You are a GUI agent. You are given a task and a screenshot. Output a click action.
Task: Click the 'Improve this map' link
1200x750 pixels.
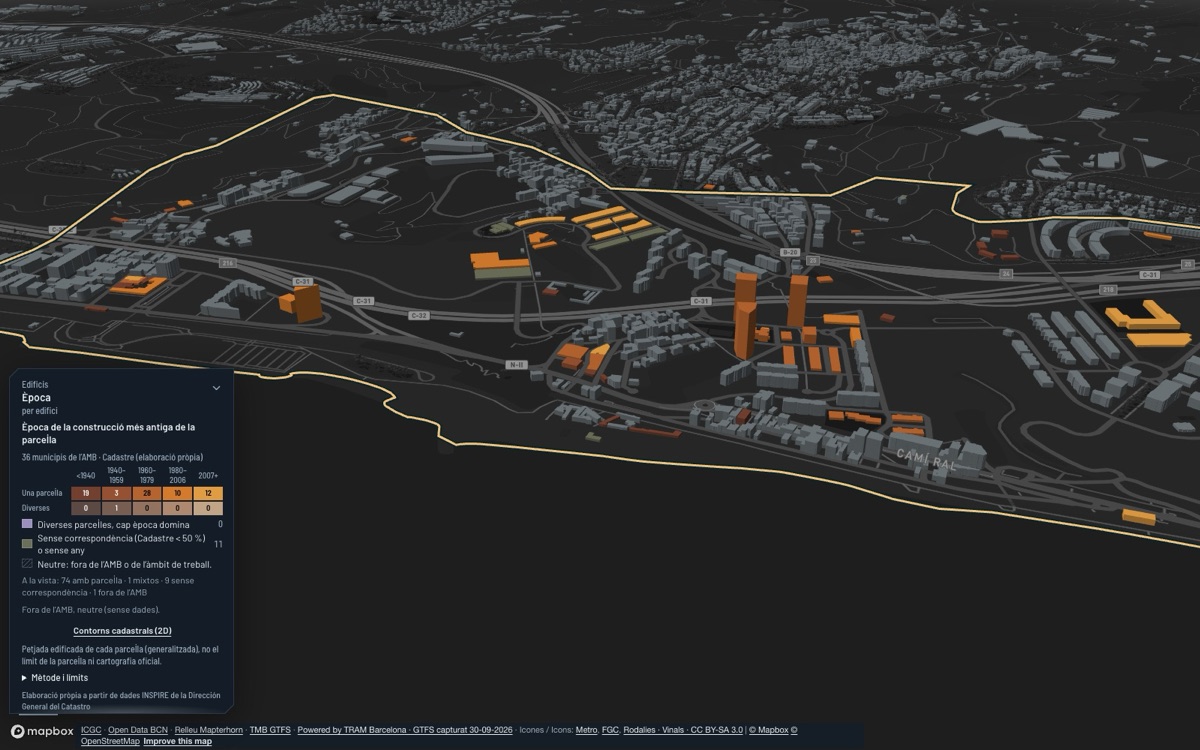coord(177,741)
